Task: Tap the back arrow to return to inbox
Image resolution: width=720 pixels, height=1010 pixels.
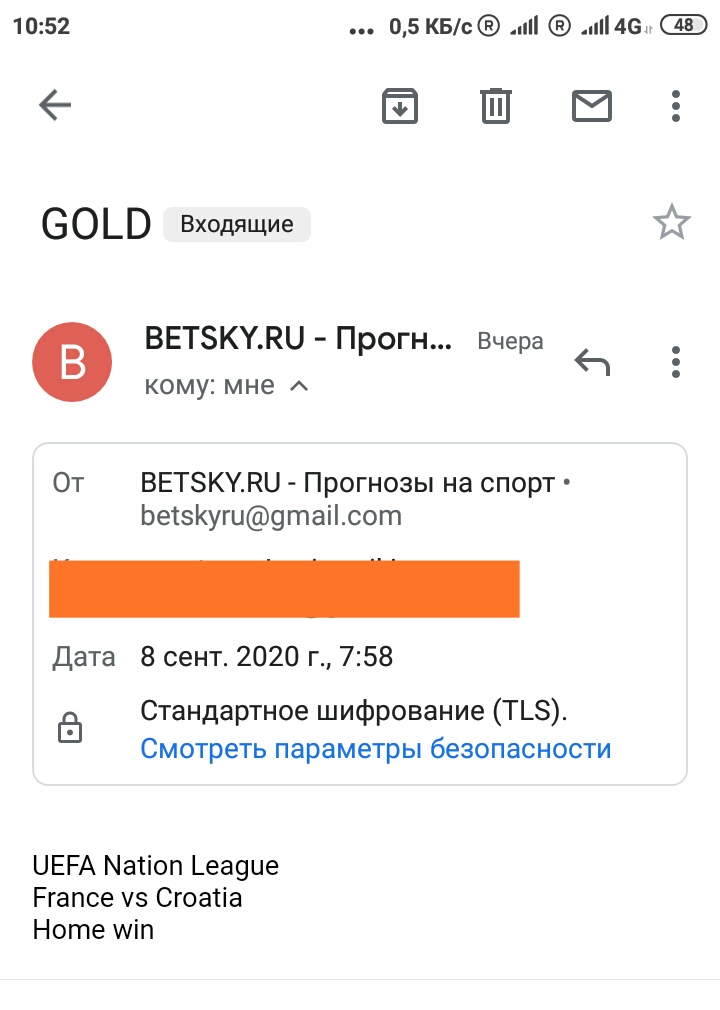Action: coord(55,105)
